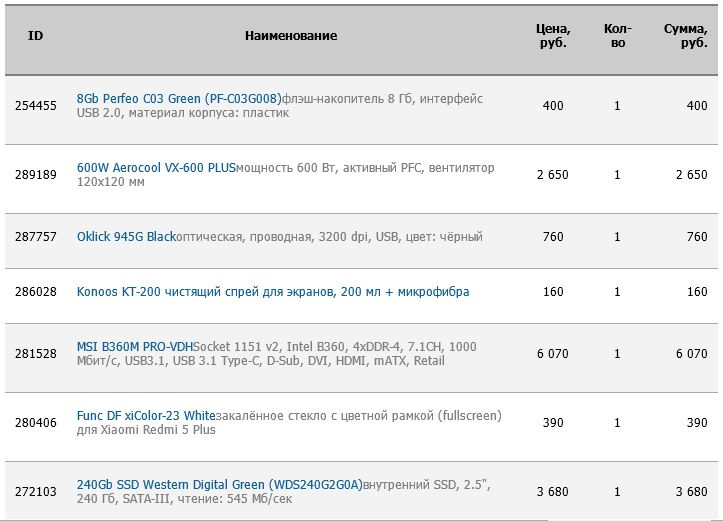The height and width of the screenshot is (521, 723).
Task: Click the description 'Socket 1151 v2, Intel B360'
Action: [x=269, y=347]
